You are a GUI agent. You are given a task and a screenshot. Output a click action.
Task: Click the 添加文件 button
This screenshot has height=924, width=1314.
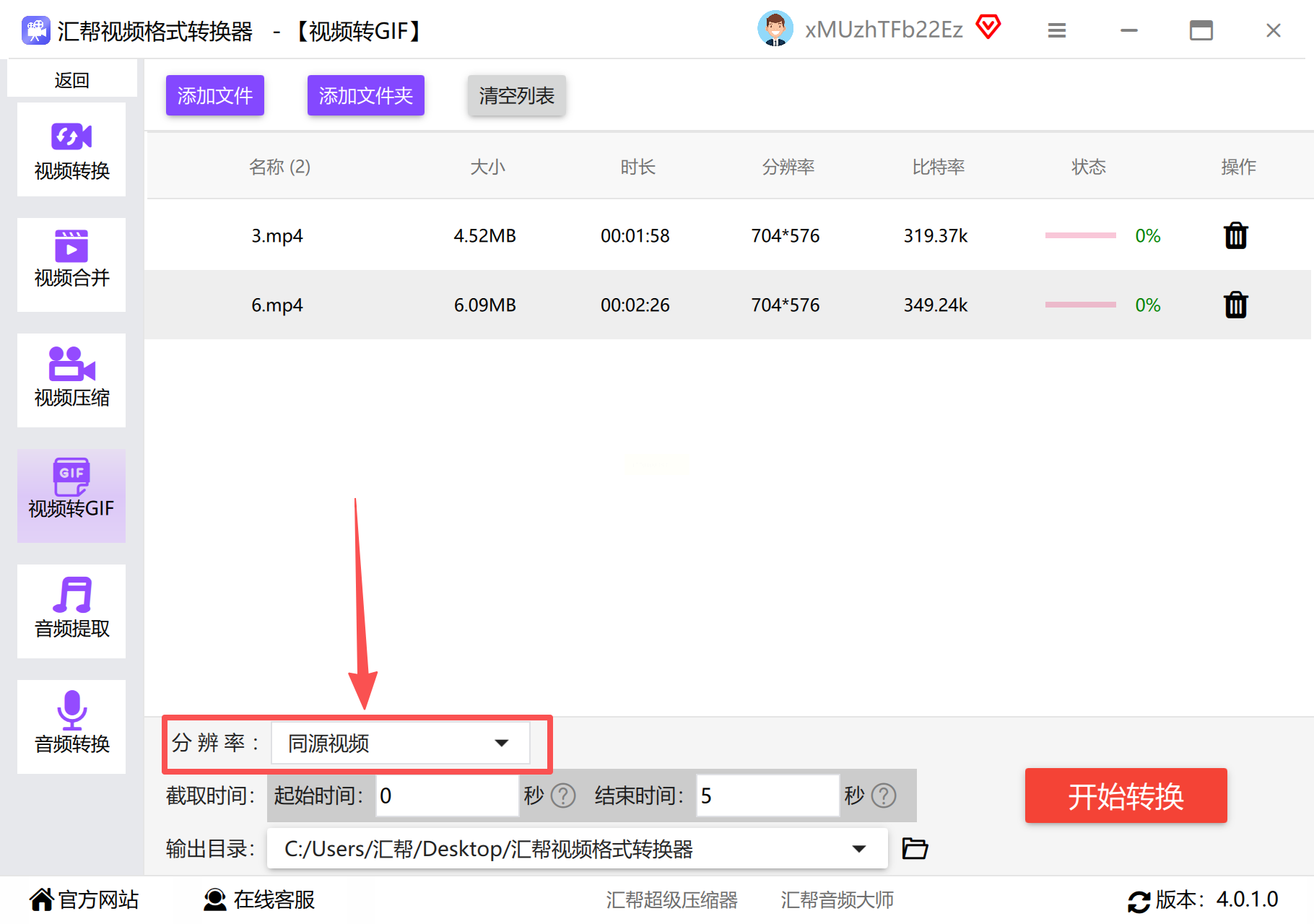[215, 95]
